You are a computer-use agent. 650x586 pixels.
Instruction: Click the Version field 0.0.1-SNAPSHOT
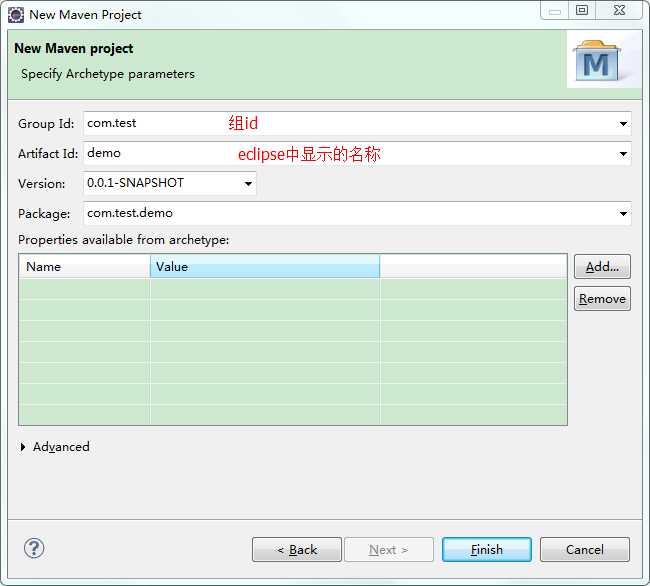pos(170,184)
